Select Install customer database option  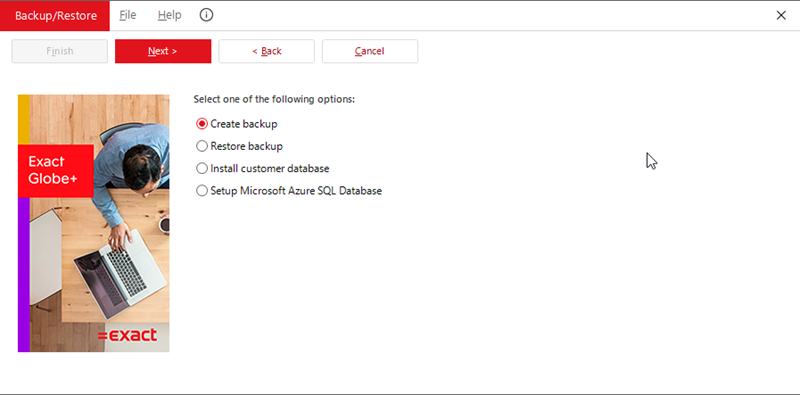tap(263, 168)
